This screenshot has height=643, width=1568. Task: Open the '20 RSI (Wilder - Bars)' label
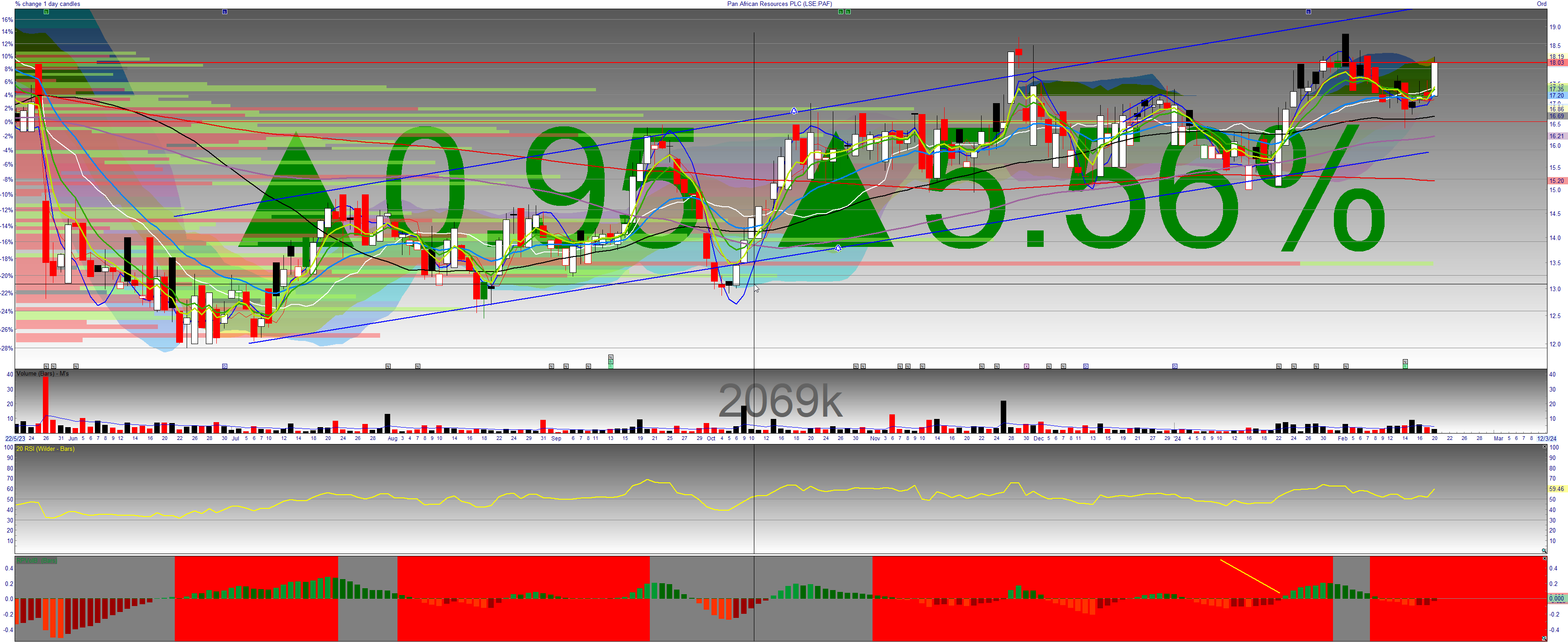45,449
